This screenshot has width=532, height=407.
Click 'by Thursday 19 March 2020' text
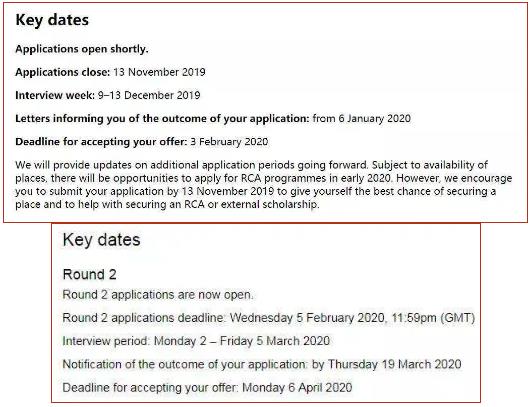pyautogui.click(x=386, y=365)
